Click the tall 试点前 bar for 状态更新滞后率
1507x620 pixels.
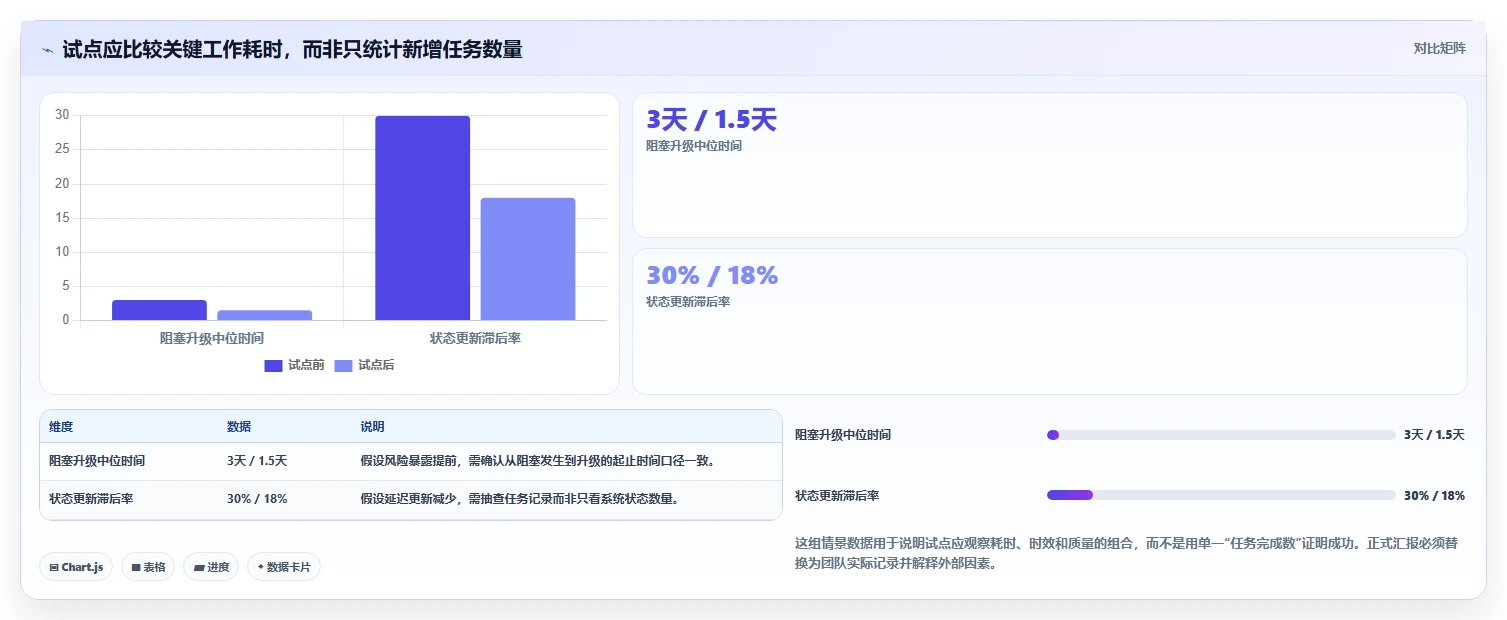[x=422, y=218]
